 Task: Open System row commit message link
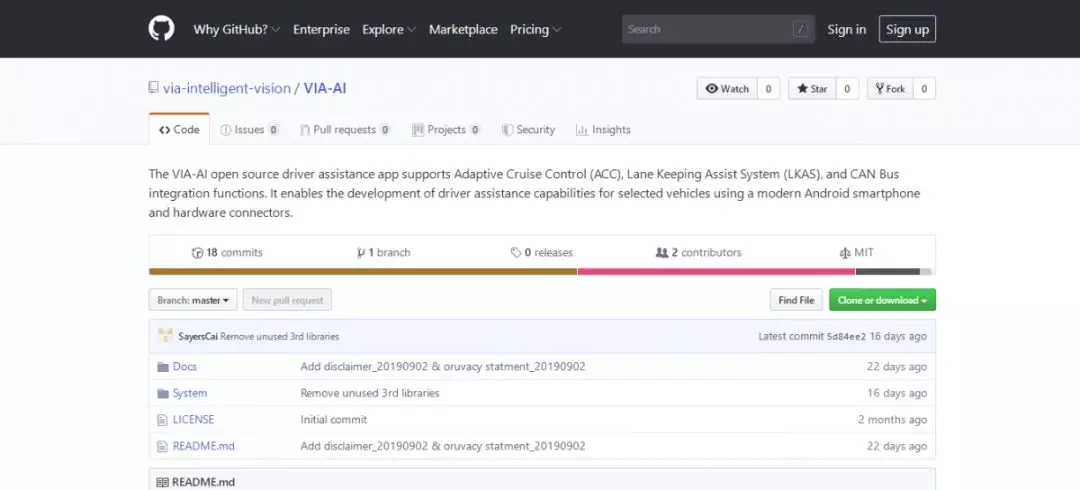click(370, 393)
